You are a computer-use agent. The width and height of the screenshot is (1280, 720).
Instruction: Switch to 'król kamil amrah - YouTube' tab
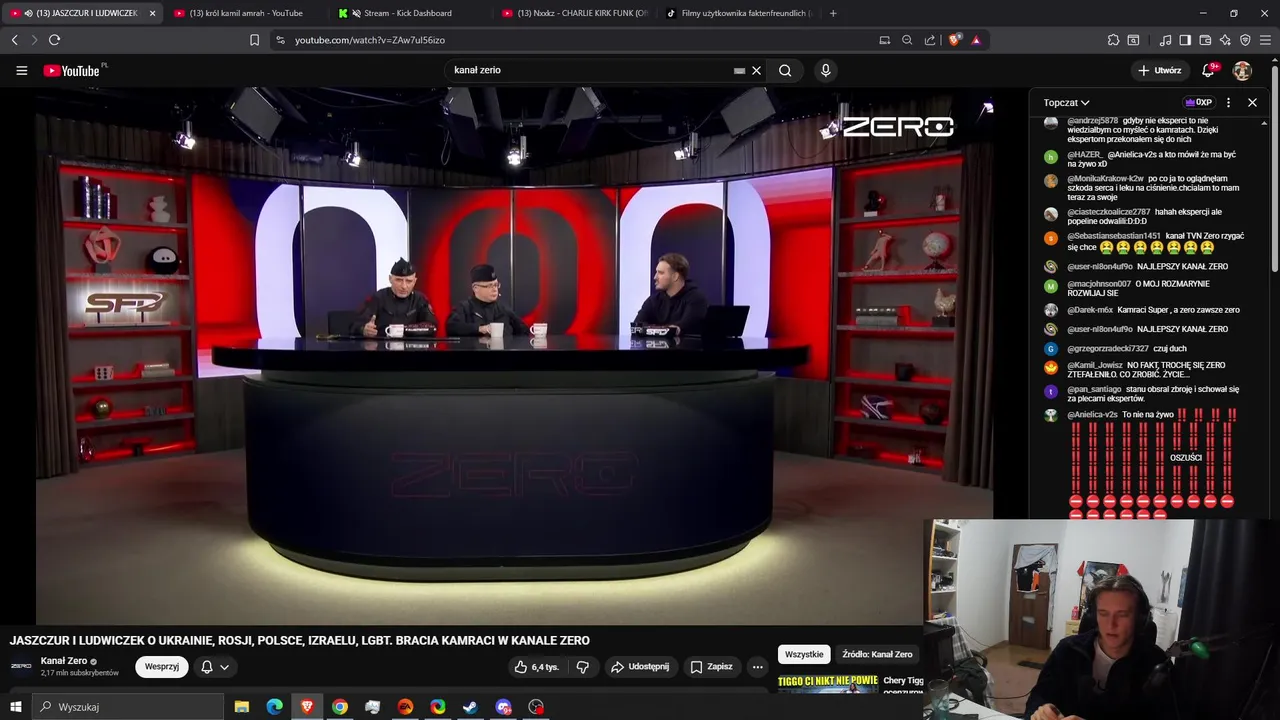coord(245,13)
